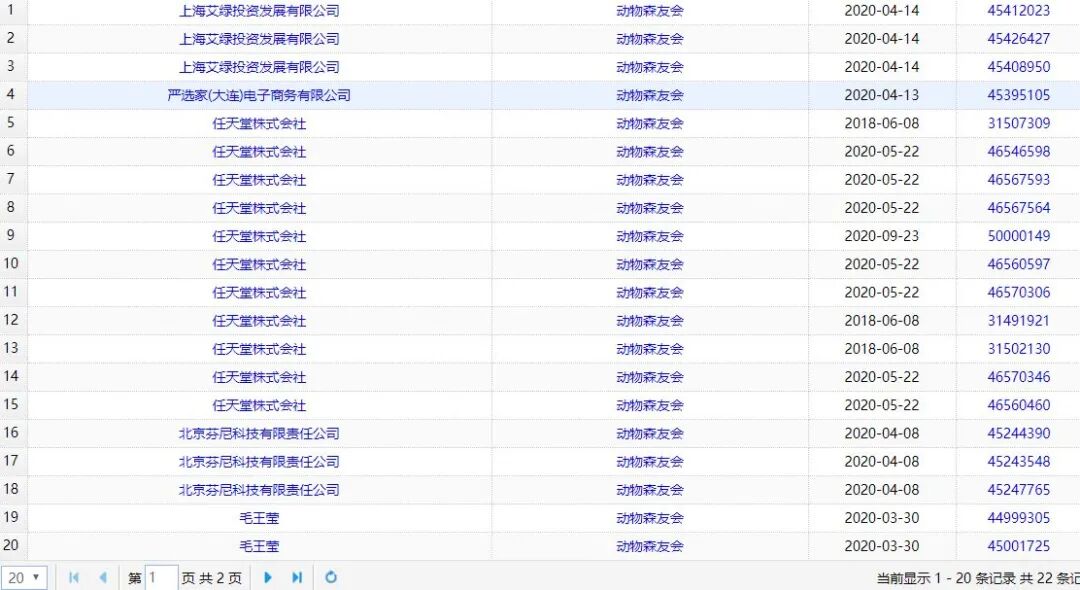Open registration number 45247765
The image size is (1080, 590).
[x=1019, y=490]
